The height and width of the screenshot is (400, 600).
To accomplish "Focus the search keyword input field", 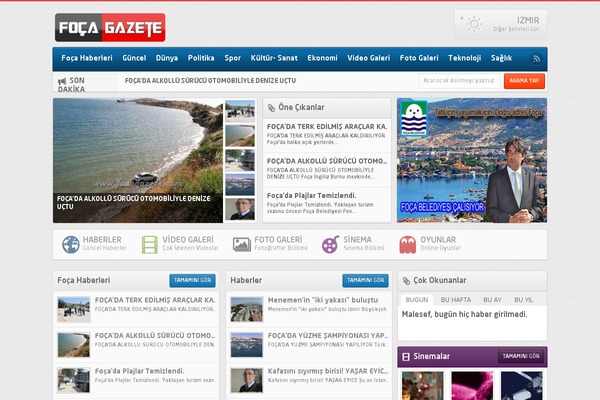I will [459, 81].
